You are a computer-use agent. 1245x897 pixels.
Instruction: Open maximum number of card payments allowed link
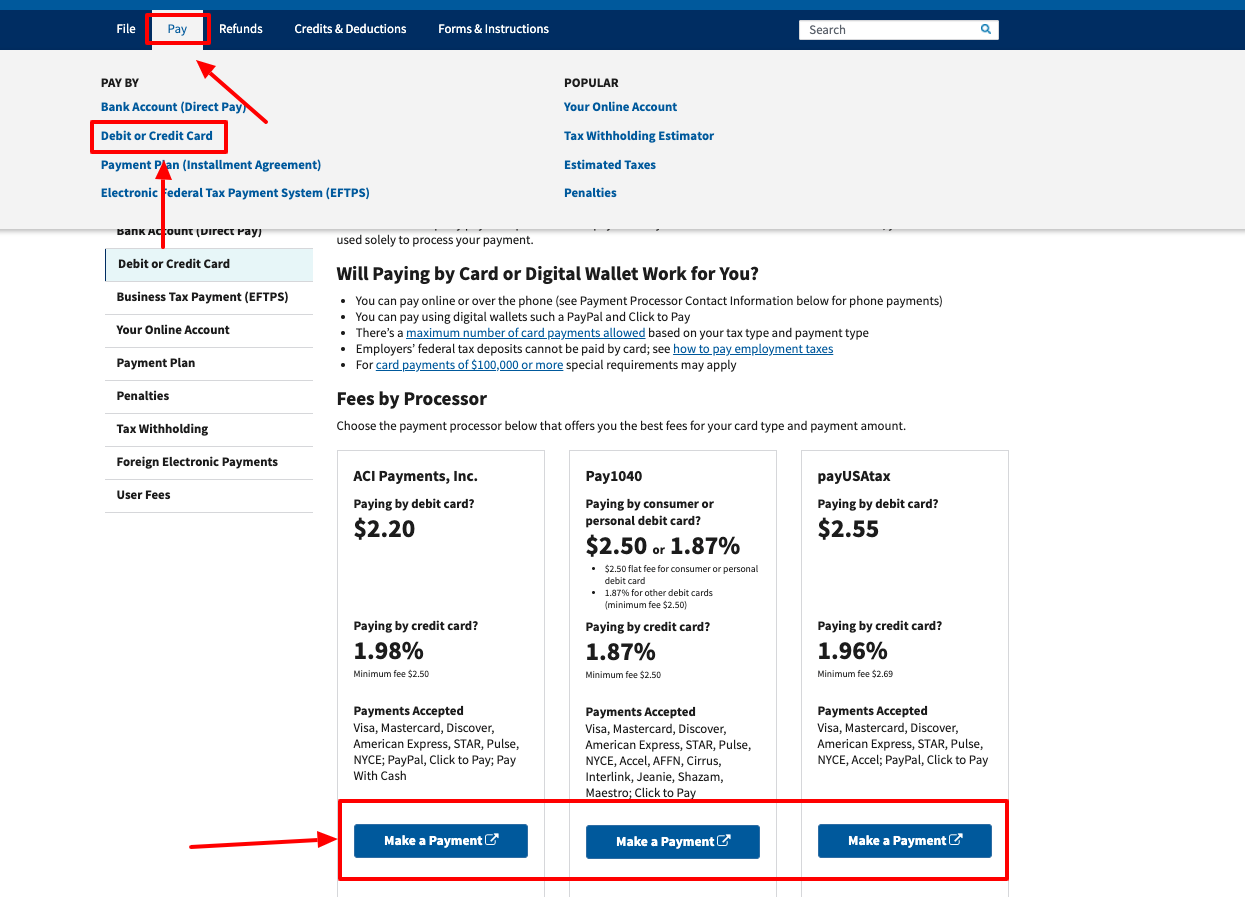(525, 332)
